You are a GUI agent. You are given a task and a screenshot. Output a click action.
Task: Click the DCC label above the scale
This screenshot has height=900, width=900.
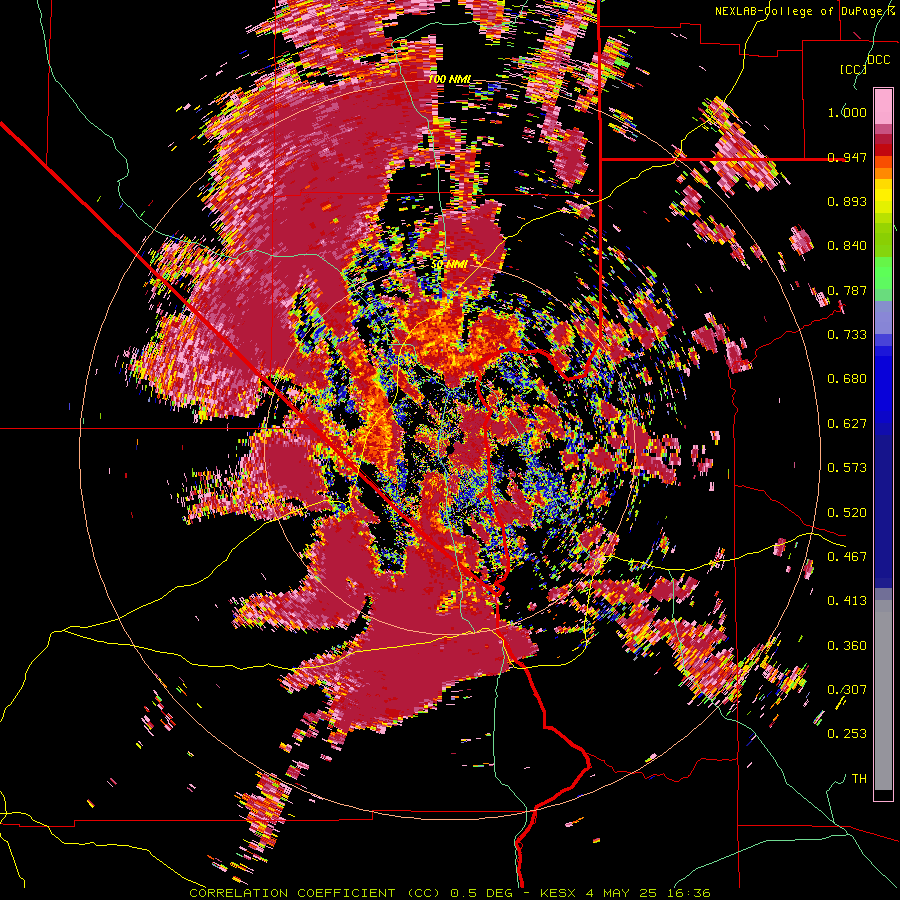[879, 59]
